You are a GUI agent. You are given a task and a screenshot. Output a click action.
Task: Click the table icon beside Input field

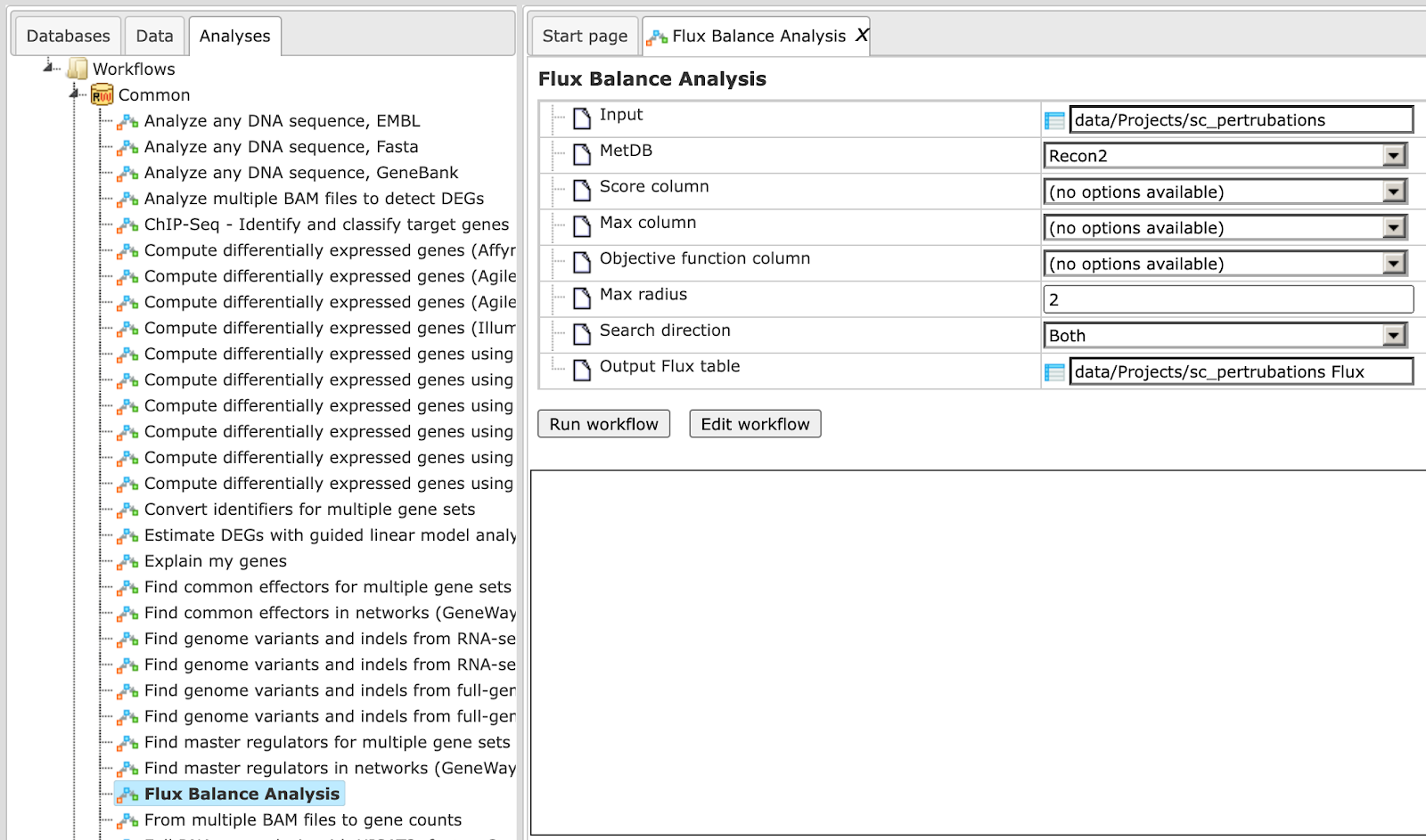pos(1054,120)
